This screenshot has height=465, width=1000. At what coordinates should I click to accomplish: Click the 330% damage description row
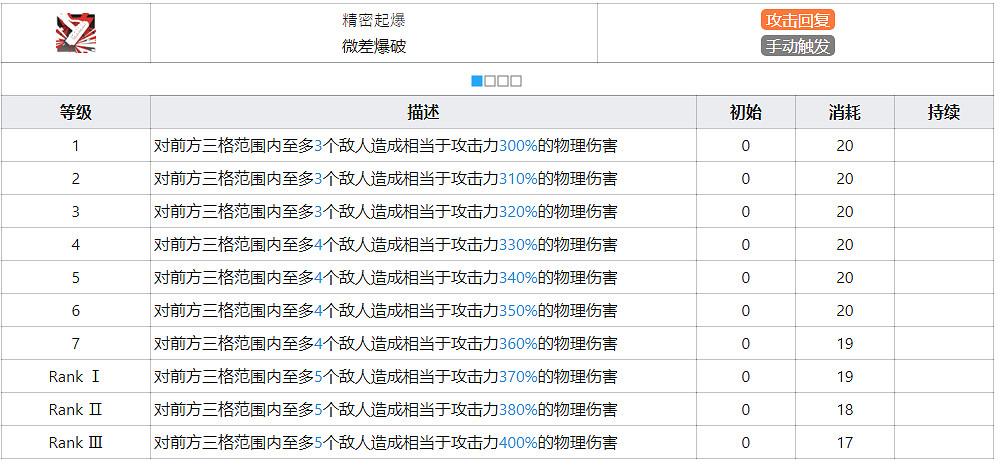click(423, 244)
